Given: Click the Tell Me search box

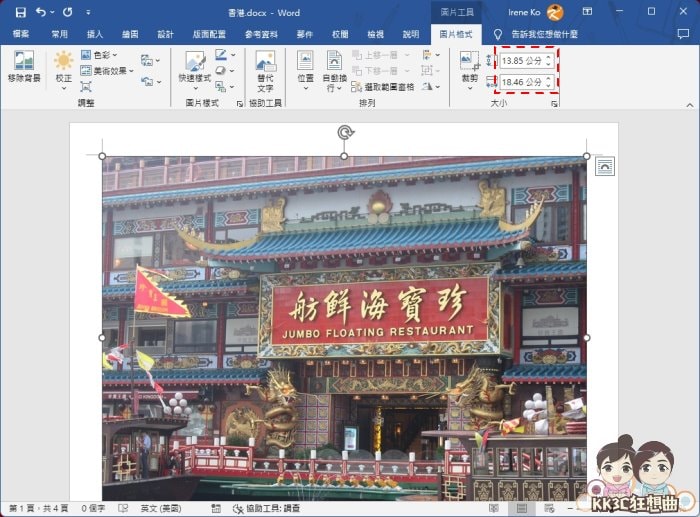Looking at the screenshot, I should pyautogui.click(x=545, y=34).
